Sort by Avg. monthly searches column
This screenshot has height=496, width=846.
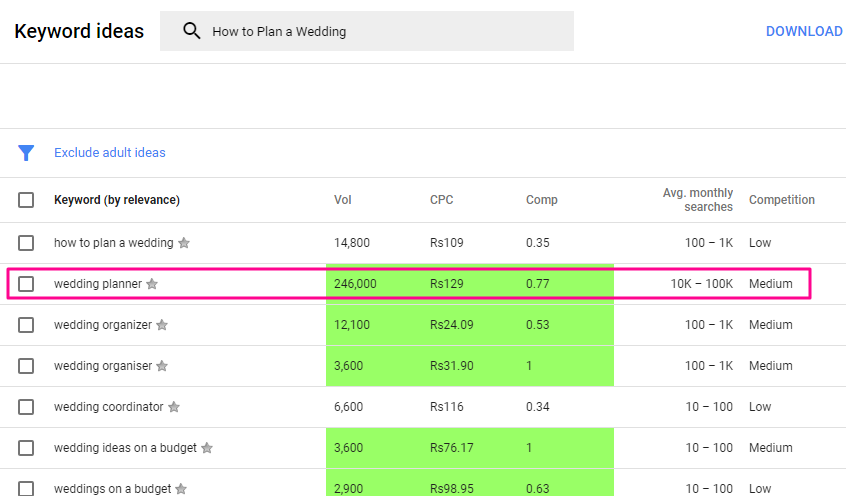tap(698, 200)
